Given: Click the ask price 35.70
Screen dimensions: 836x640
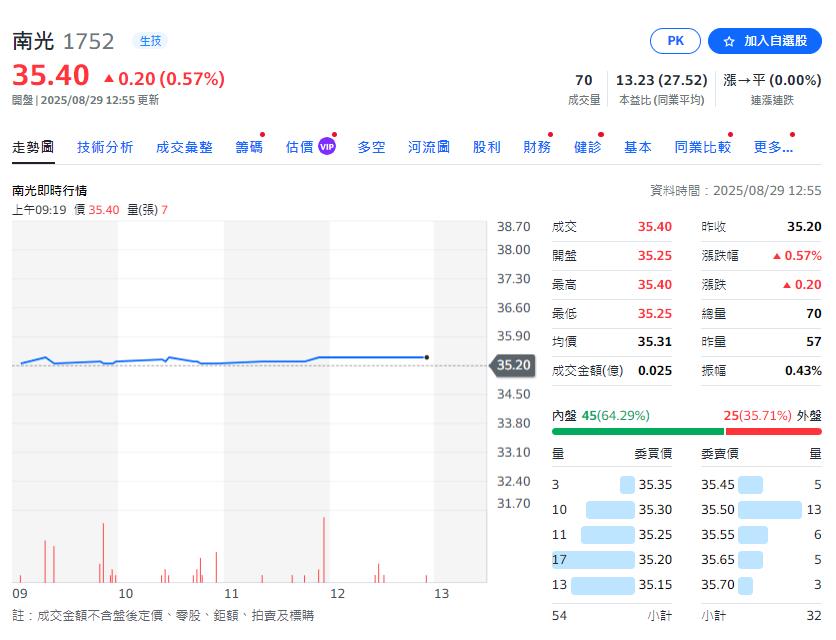Looking at the screenshot, I should tap(718, 585).
